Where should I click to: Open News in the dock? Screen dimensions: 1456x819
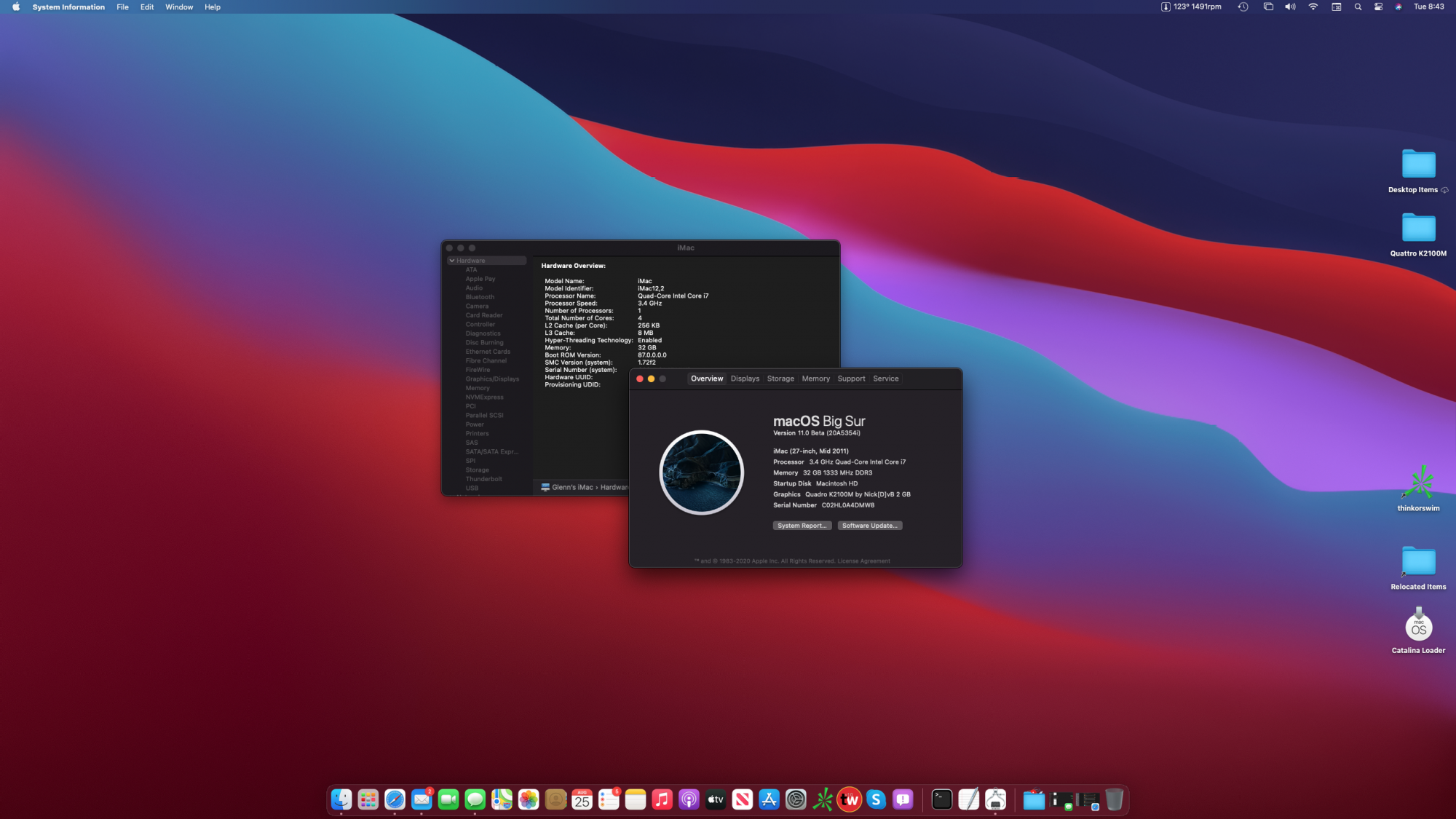743,799
